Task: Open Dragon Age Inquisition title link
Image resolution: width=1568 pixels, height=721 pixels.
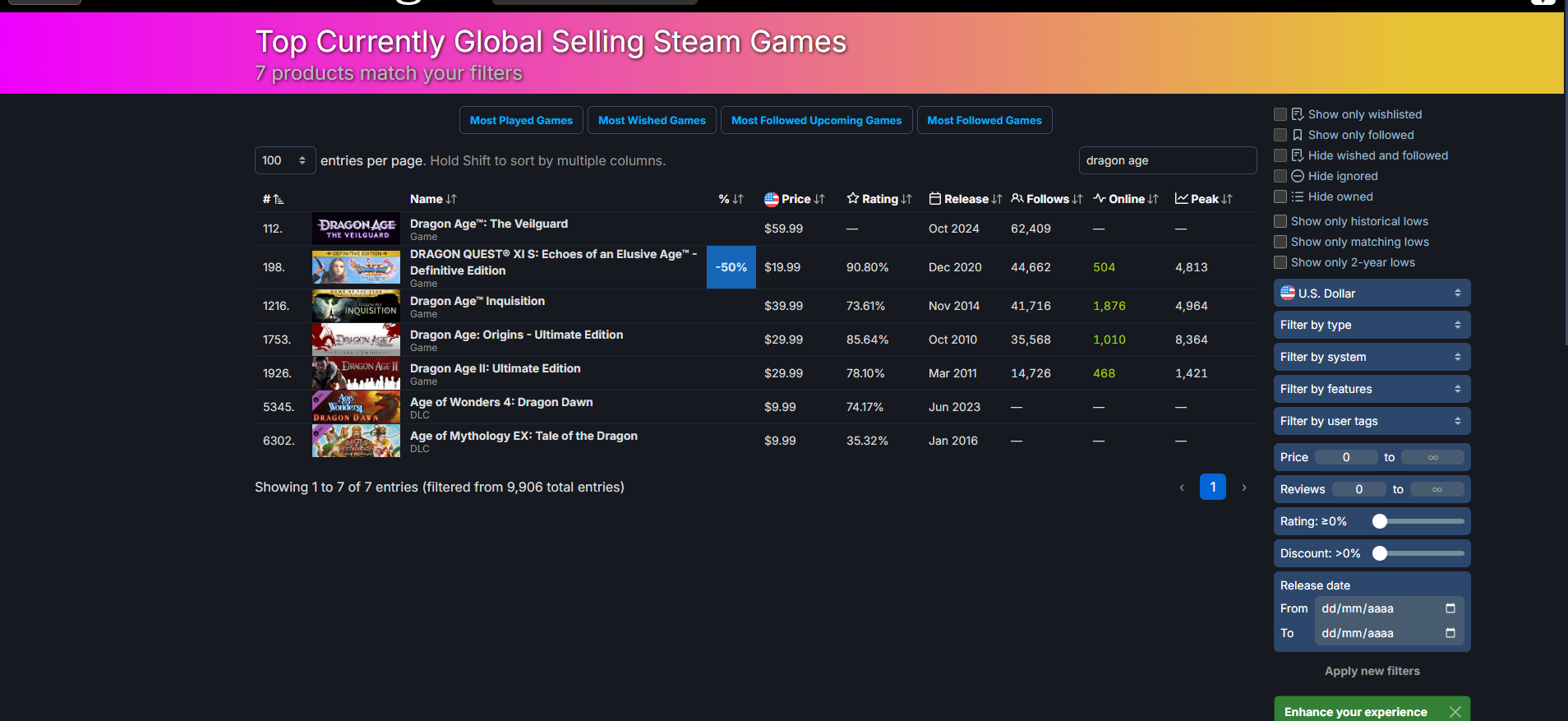Action: pos(477,301)
